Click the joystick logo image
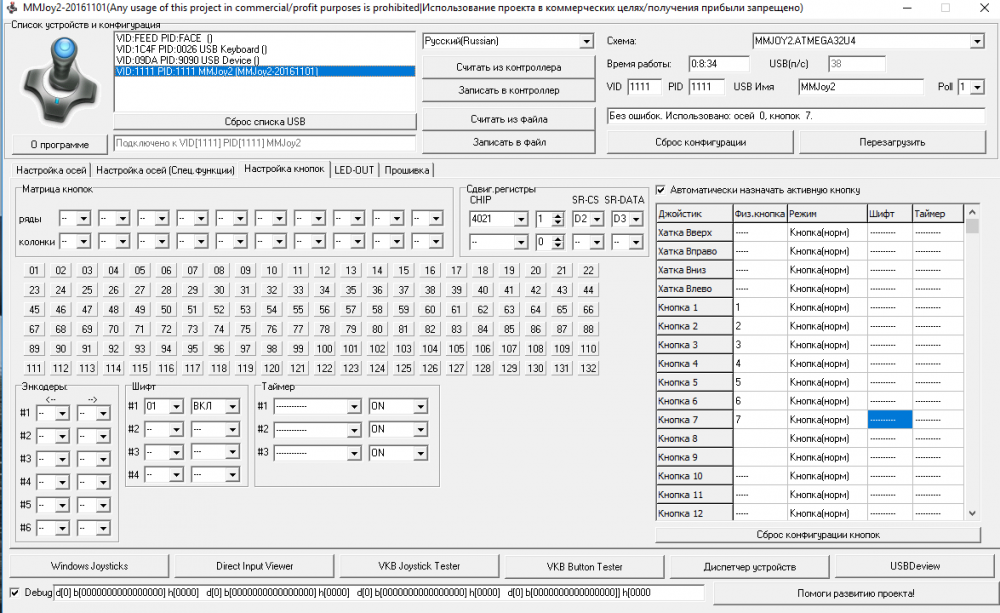The image size is (1000, 613). [57, 78]
